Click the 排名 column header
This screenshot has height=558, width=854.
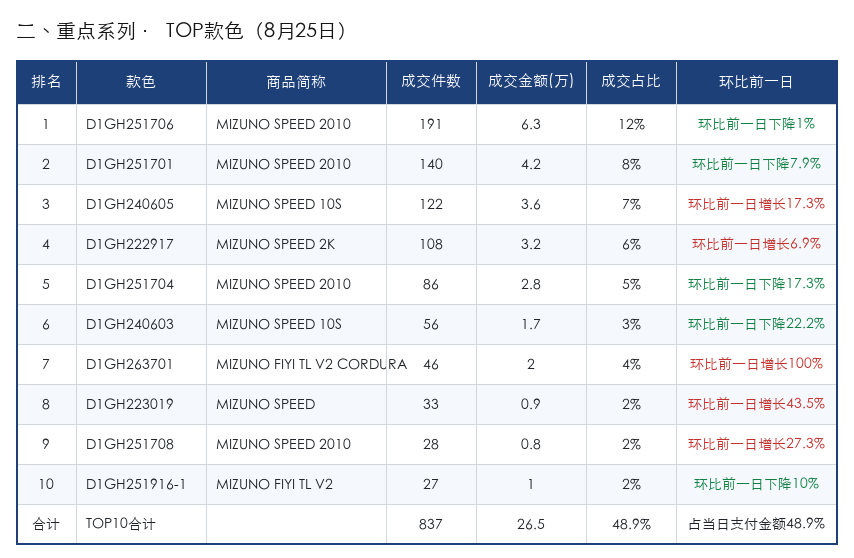46,82
